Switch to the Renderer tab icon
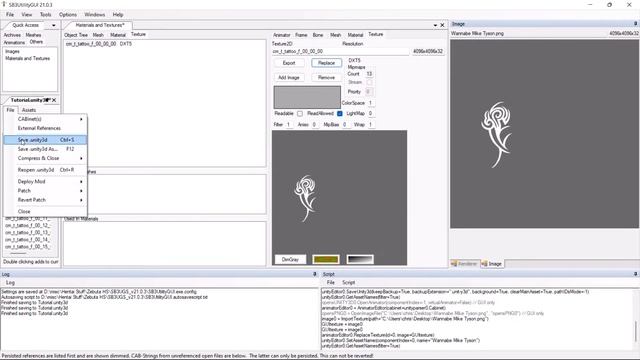 coord(454,264)
